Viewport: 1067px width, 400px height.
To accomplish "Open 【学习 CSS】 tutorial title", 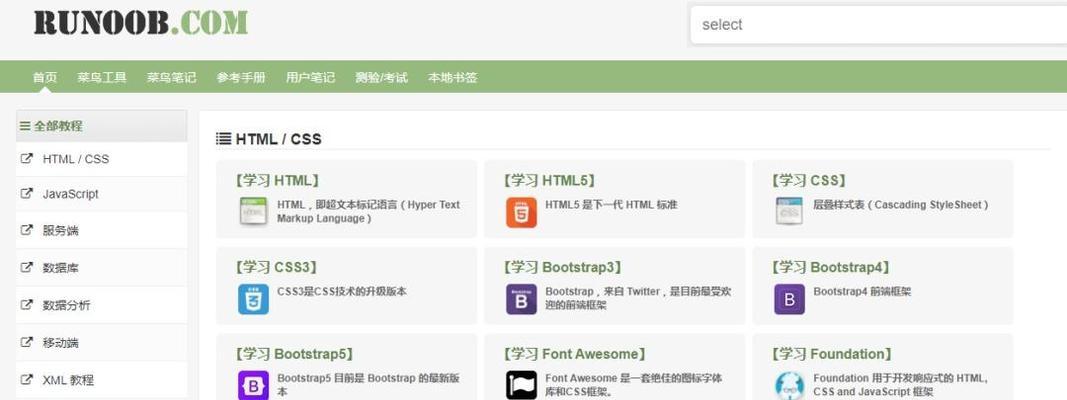I will coord(809,181).
